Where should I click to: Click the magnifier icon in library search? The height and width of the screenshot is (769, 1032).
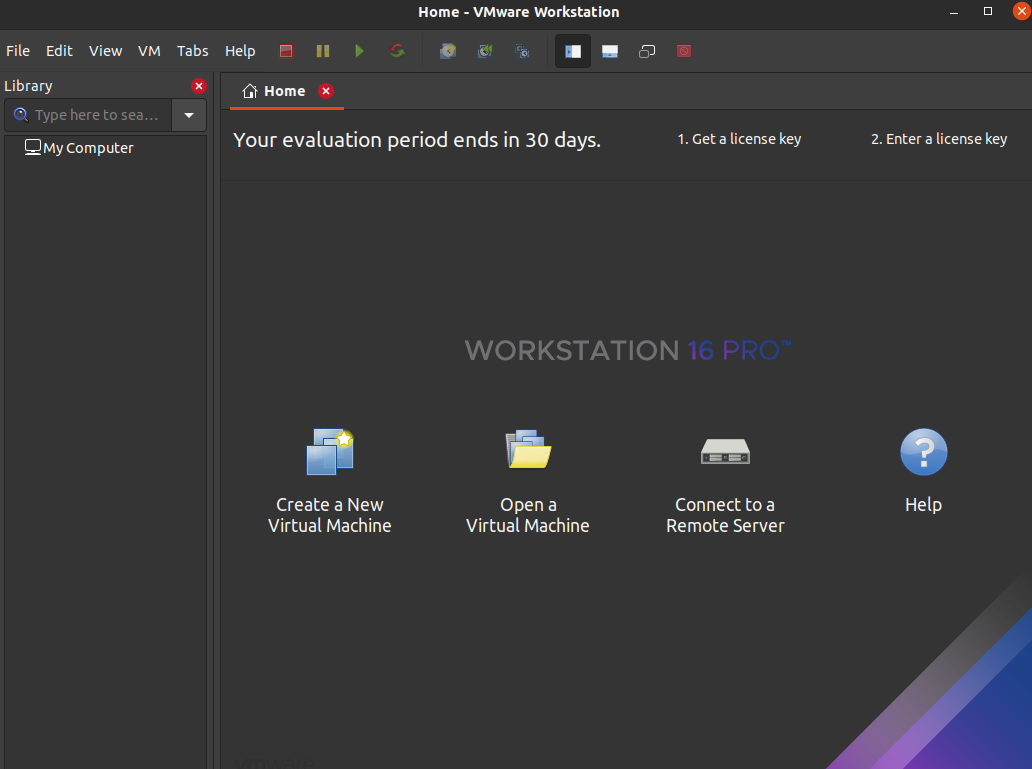(x=21, y=115)
